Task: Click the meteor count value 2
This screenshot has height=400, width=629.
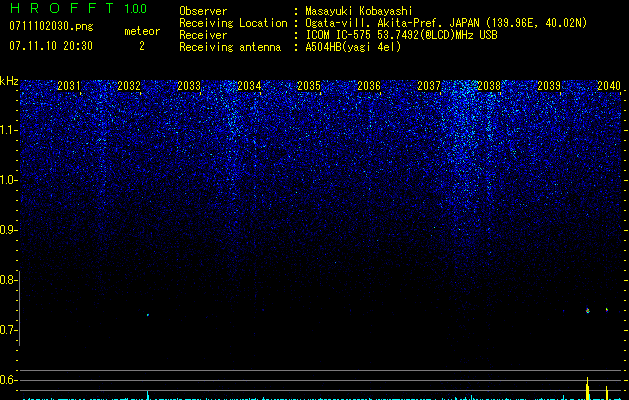Action: coord(142,46)
